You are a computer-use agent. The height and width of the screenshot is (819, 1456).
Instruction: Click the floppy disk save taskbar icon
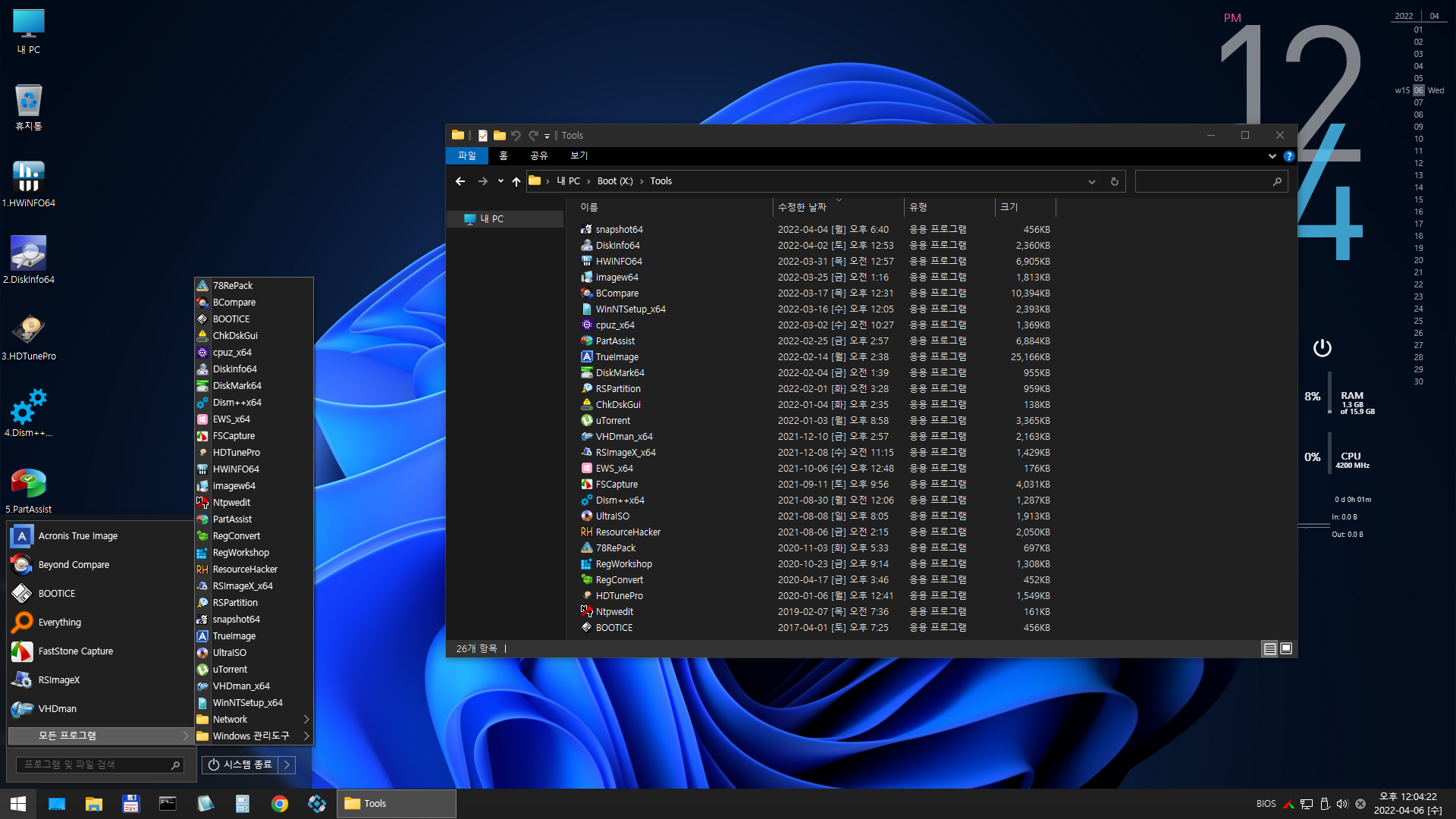130,804
